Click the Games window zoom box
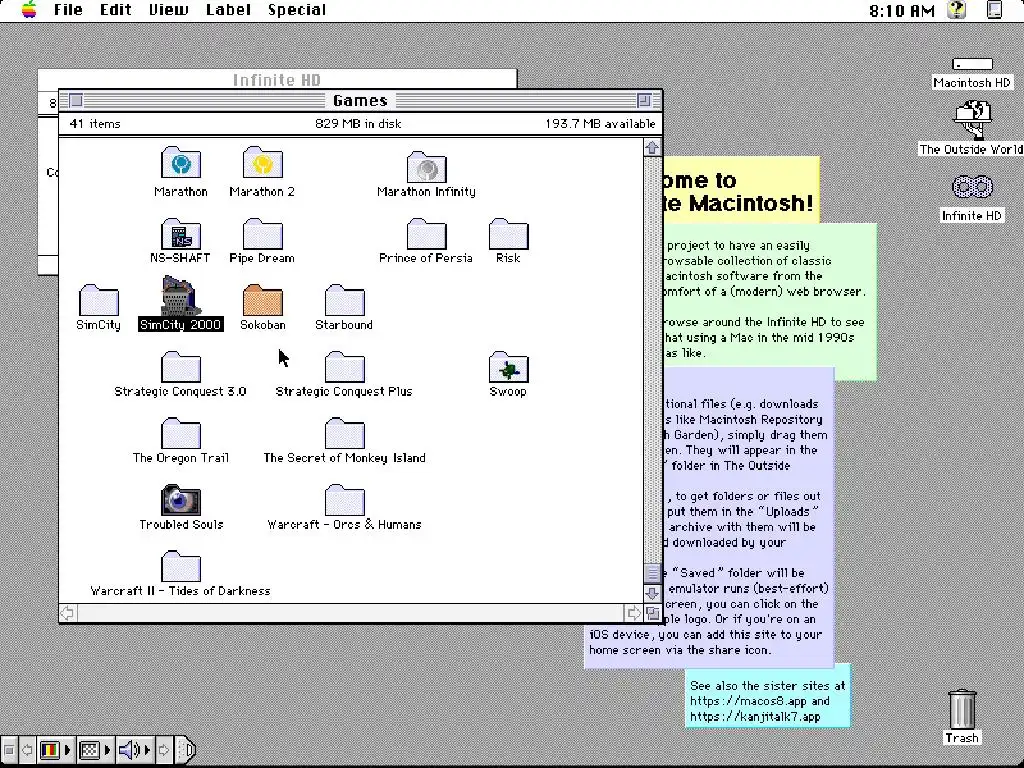This screenshot has height=768, width=1024. [644, 100]
